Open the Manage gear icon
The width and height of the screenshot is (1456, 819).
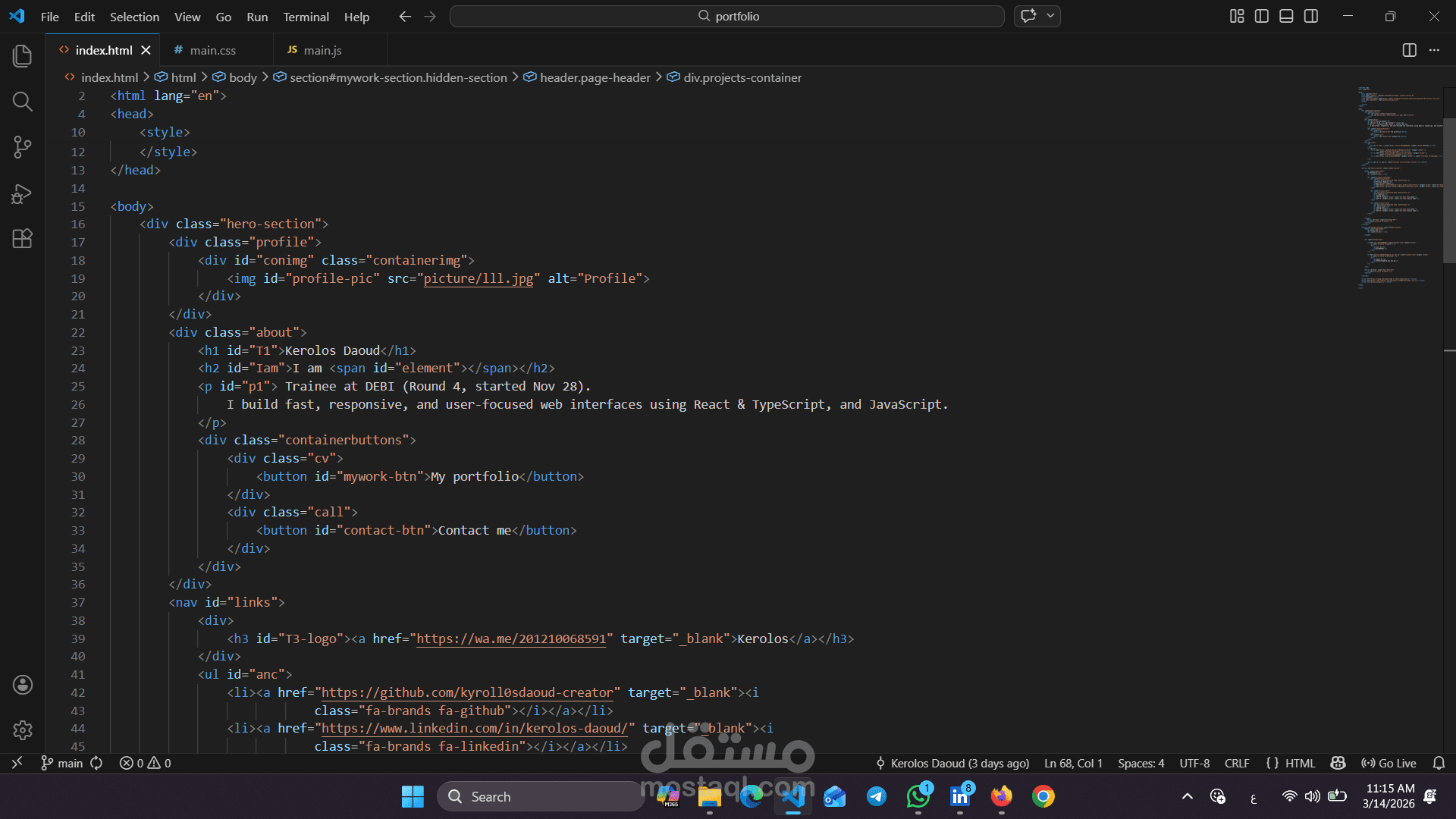click(23, 730)
